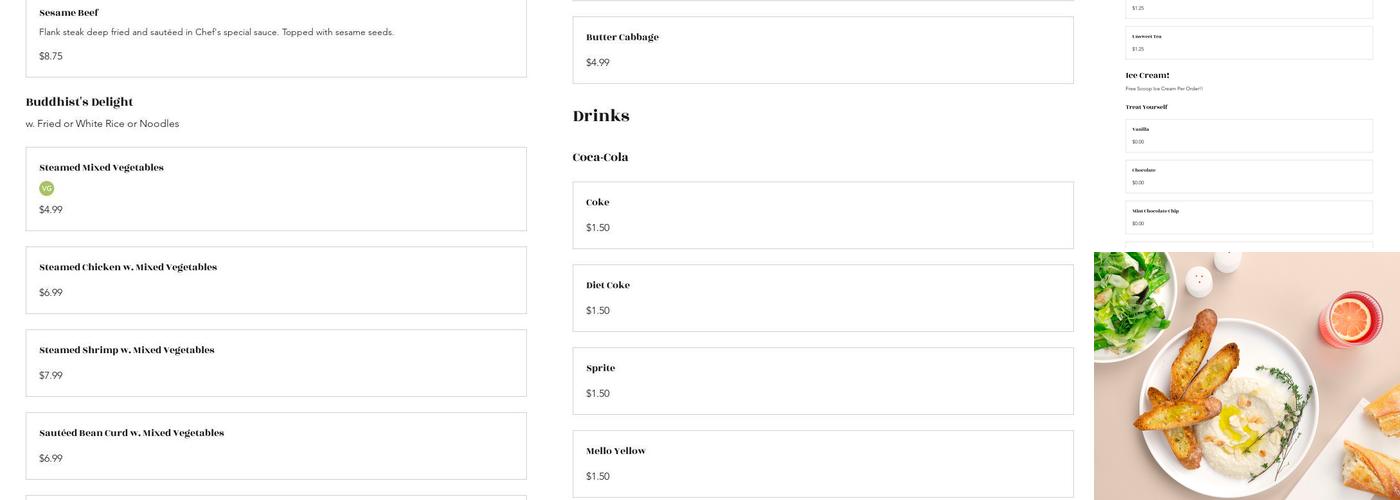1400x500 pixels.
Task: Pick Steamed Chicken w. Mixed Vegetables
Action: [275, 280]
